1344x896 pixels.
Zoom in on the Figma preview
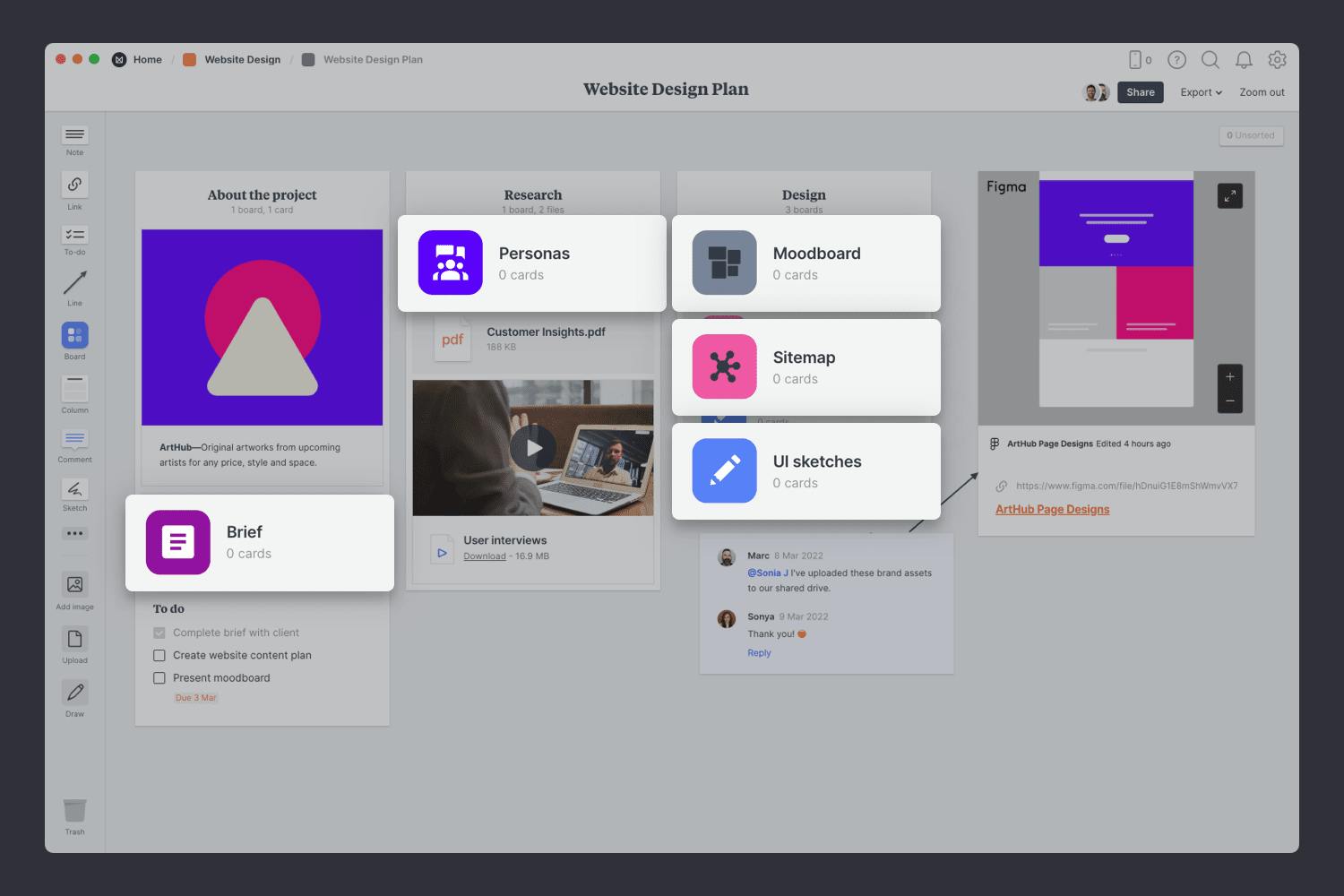coord(1229,377)
